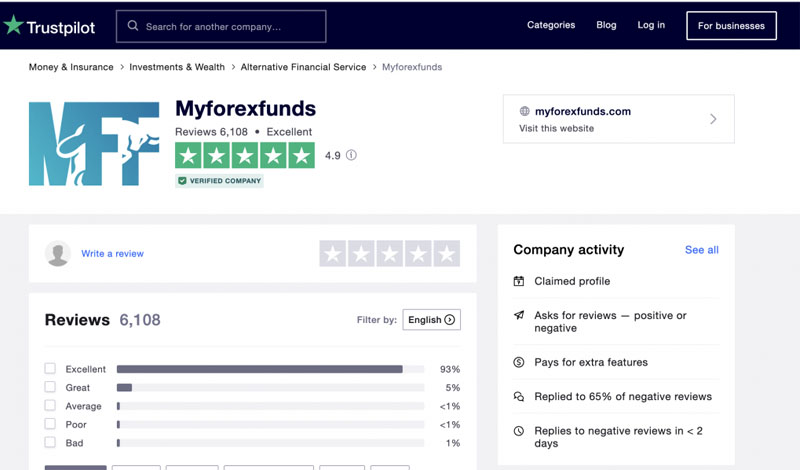Tick the Great filter checkbox
The width and height of the screenshot is (800, 470).
50,387
